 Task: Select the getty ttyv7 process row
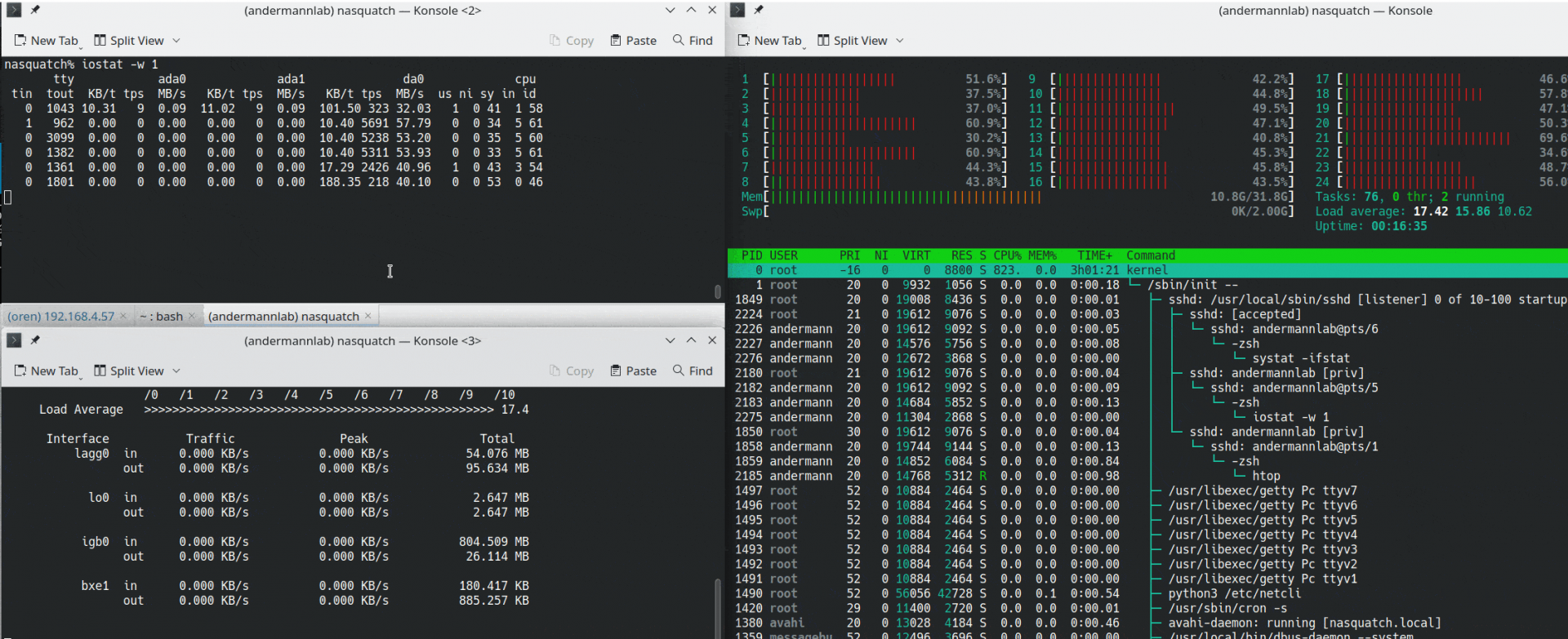coord(1147,490)
